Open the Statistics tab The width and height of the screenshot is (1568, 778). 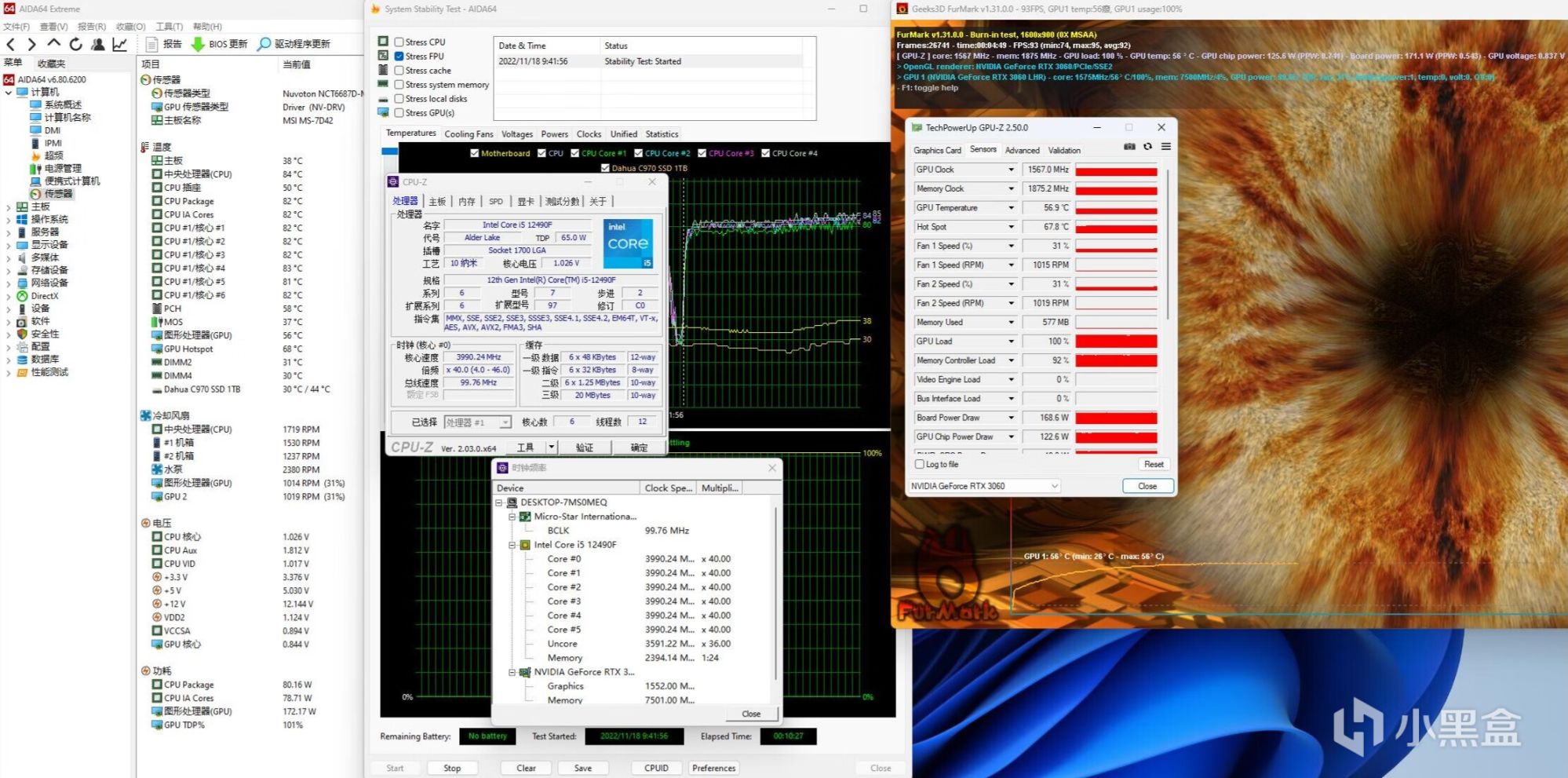[662, 134]
